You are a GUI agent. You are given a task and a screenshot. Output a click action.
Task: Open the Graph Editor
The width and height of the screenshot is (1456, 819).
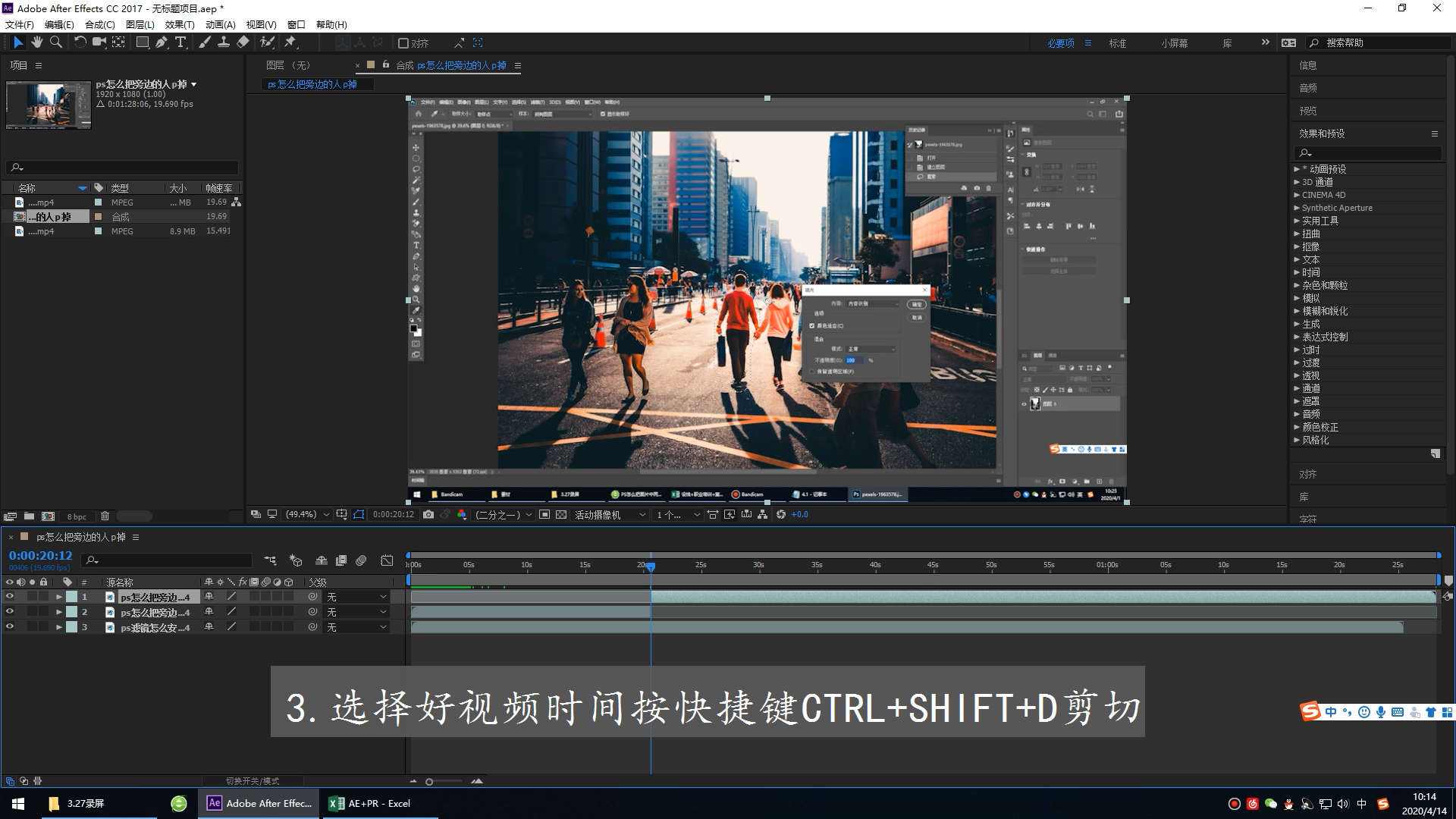point(387,560)
